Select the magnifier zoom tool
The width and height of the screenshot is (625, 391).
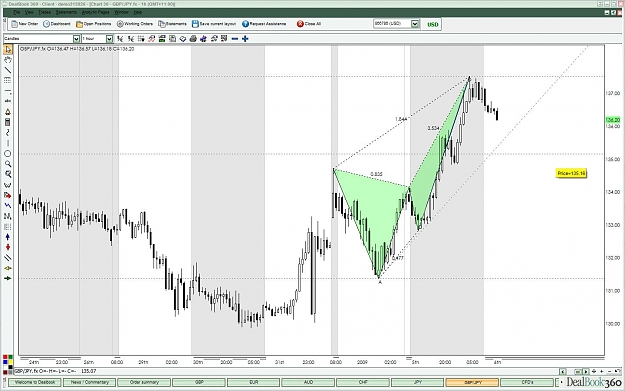8,164
